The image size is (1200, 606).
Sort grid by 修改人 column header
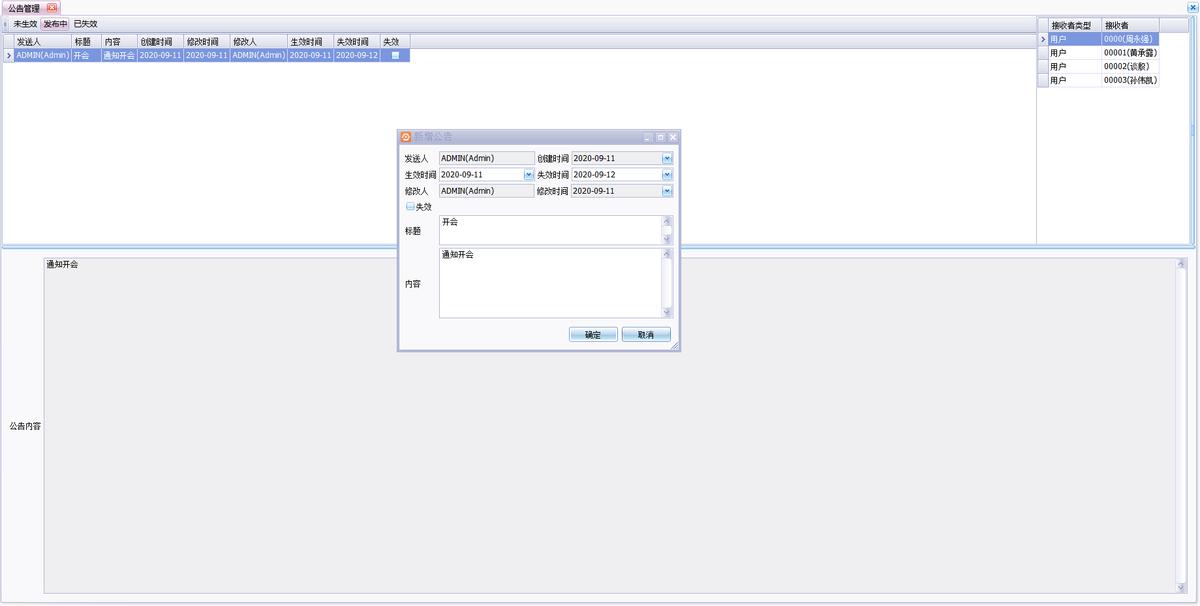[x=259, y=42]
